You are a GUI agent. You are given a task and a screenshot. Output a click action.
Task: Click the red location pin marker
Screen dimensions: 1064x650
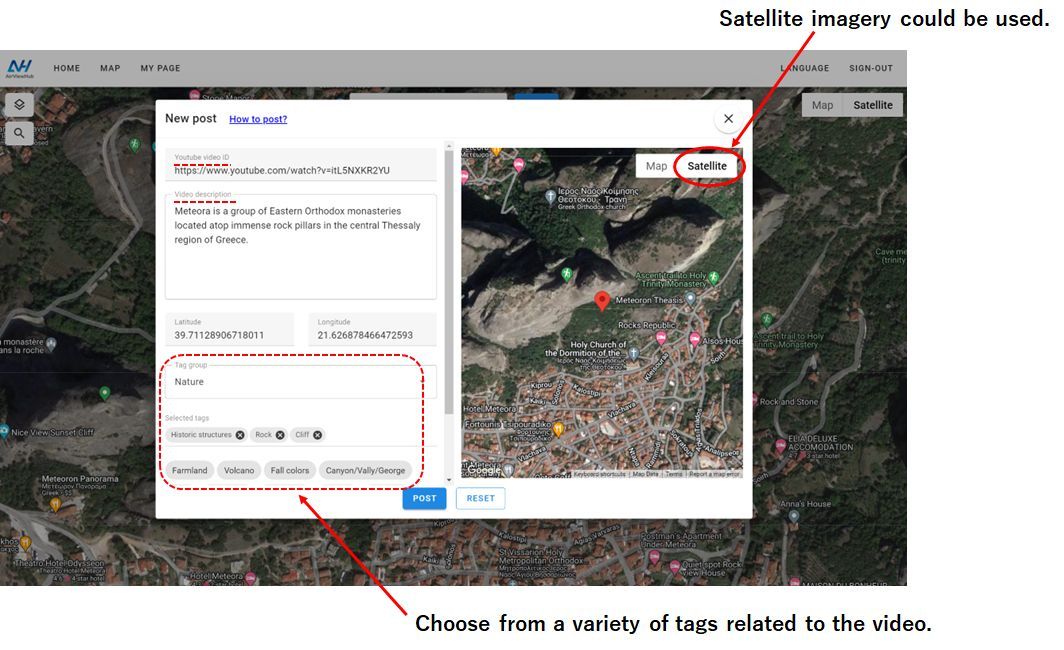(x=601, y=301)
